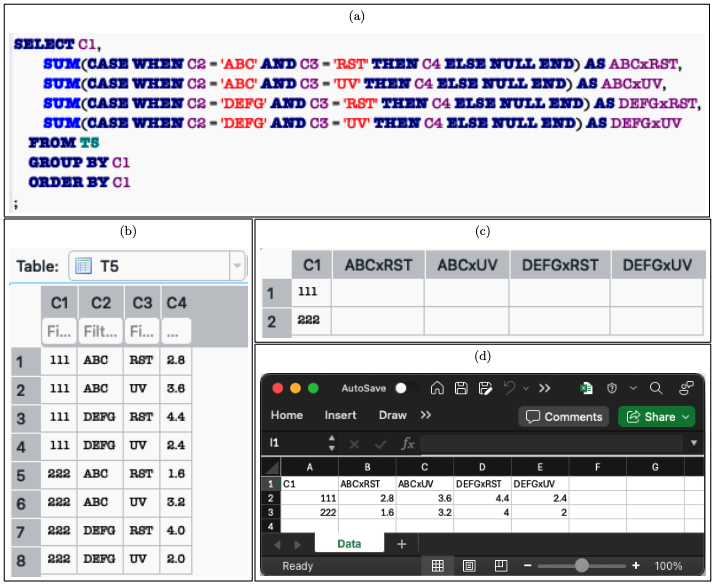The width and height of the screenshot is (717, 586).
Task: Select row 8 header in T5 table
Action: pos(26,560)
